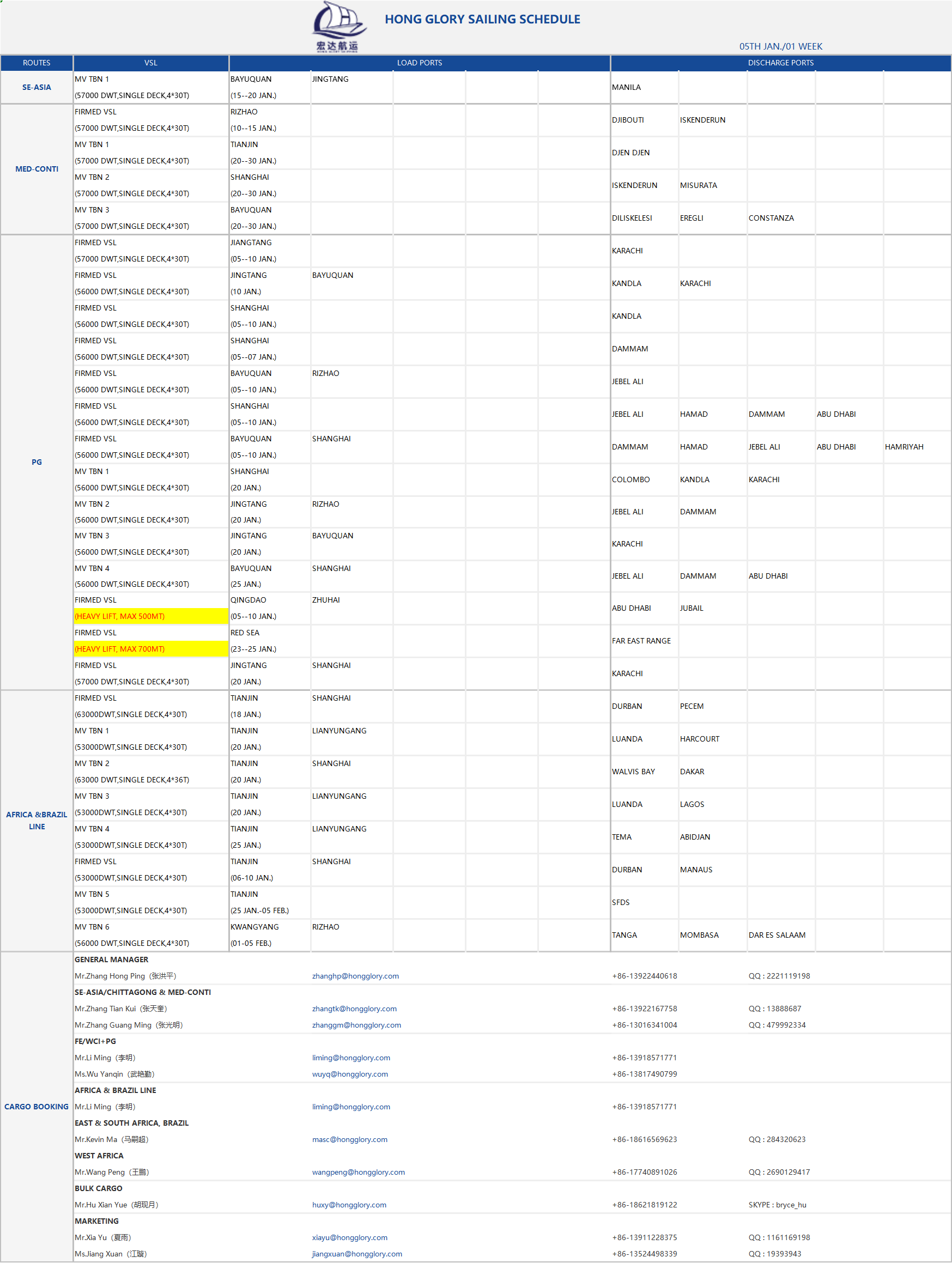The width and height of the screenshot is (952, 1263).
Task: Click the HONG GLORY SAILING SCHEDULE title
Action: click(x=482, y=20)
